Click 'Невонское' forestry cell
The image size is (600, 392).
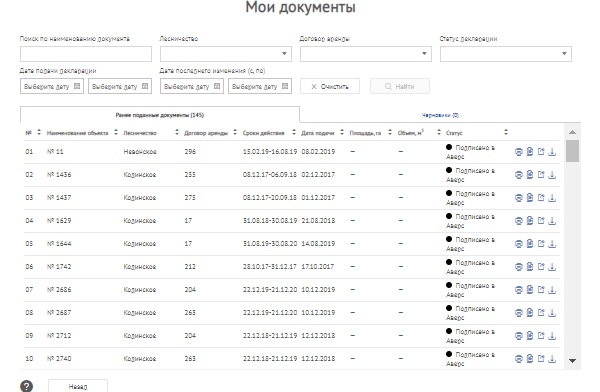[140, 152]
